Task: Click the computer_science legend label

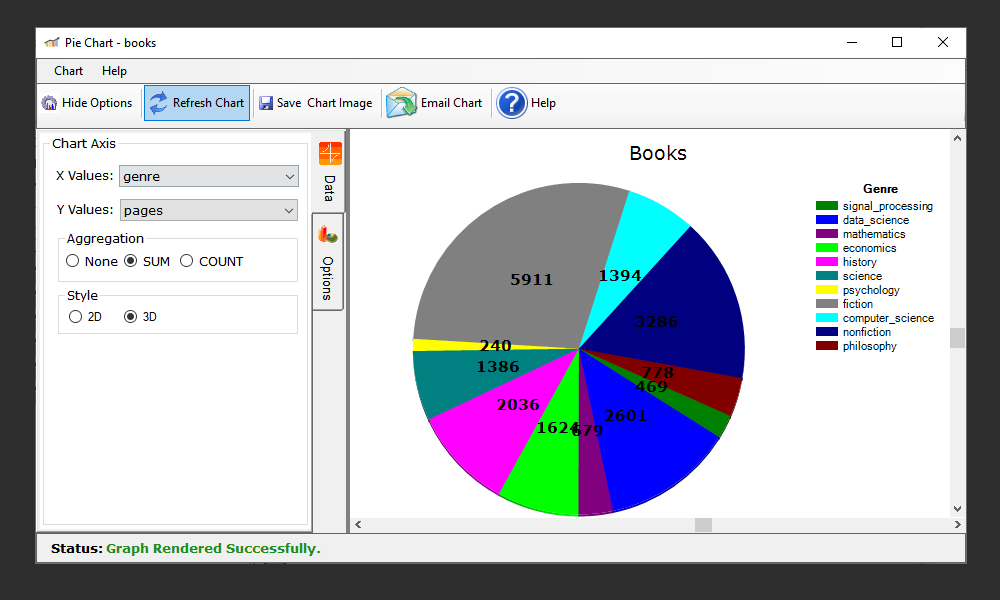Action: (x=888, y=318)
